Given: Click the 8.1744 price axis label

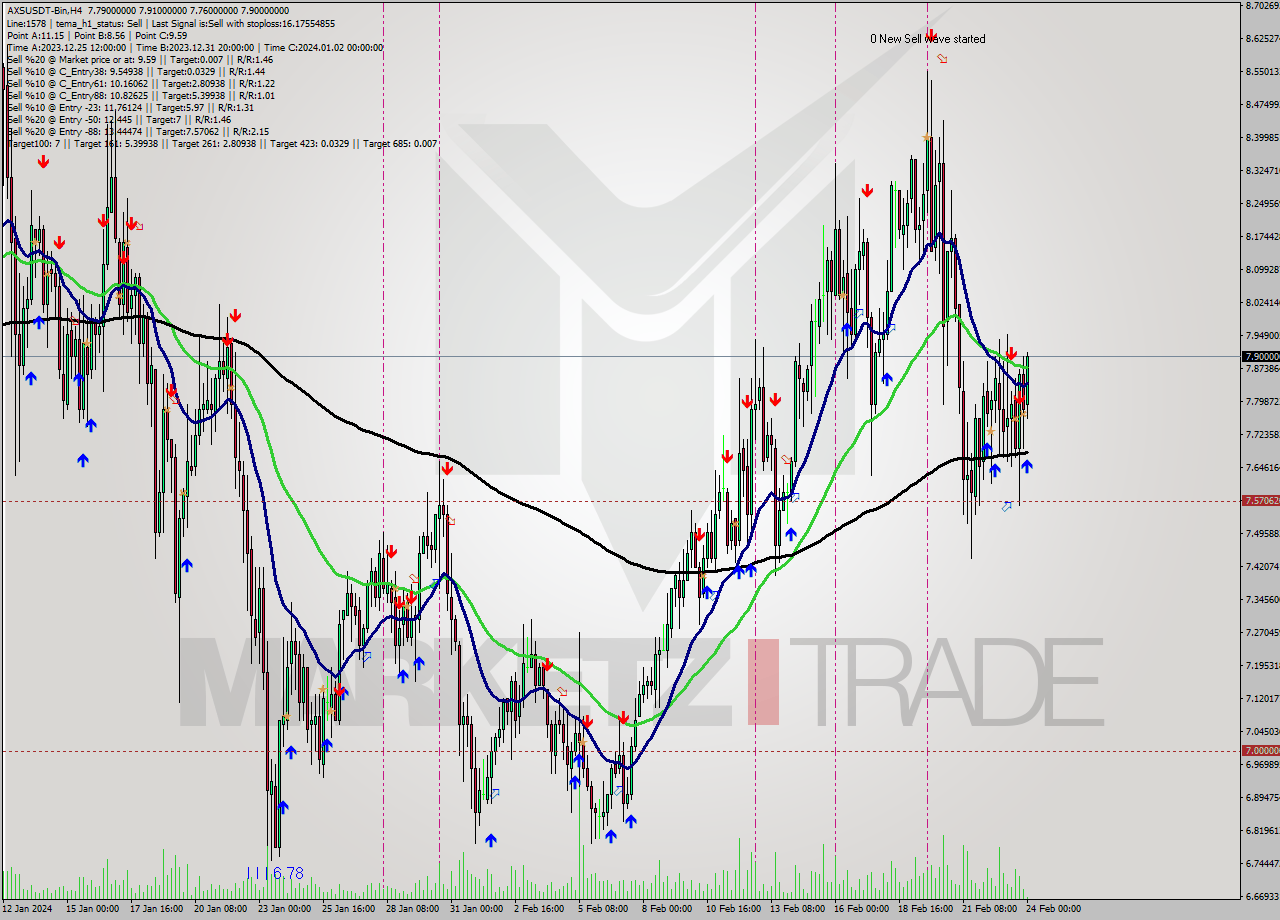Looking at the screenshot, I should point(1263,237).
